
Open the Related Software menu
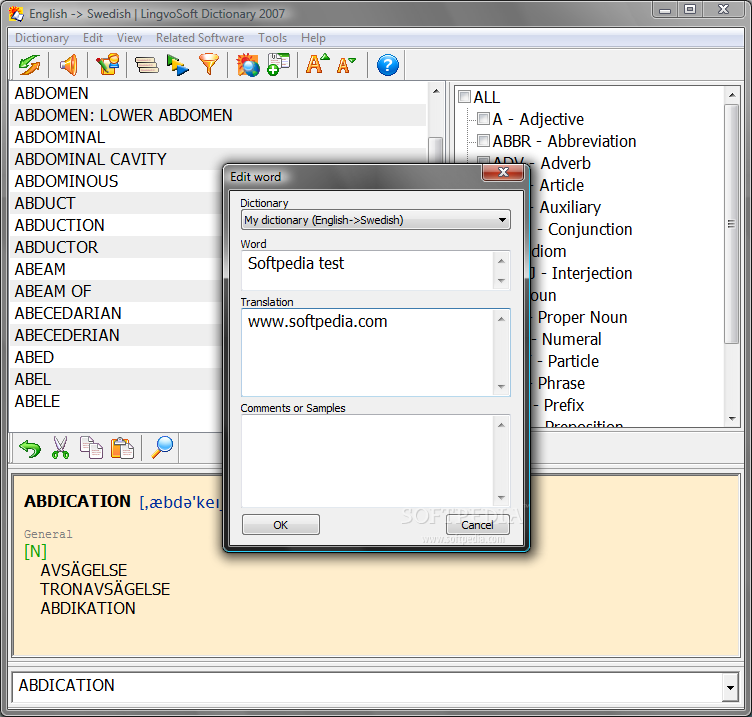[200, 38]
